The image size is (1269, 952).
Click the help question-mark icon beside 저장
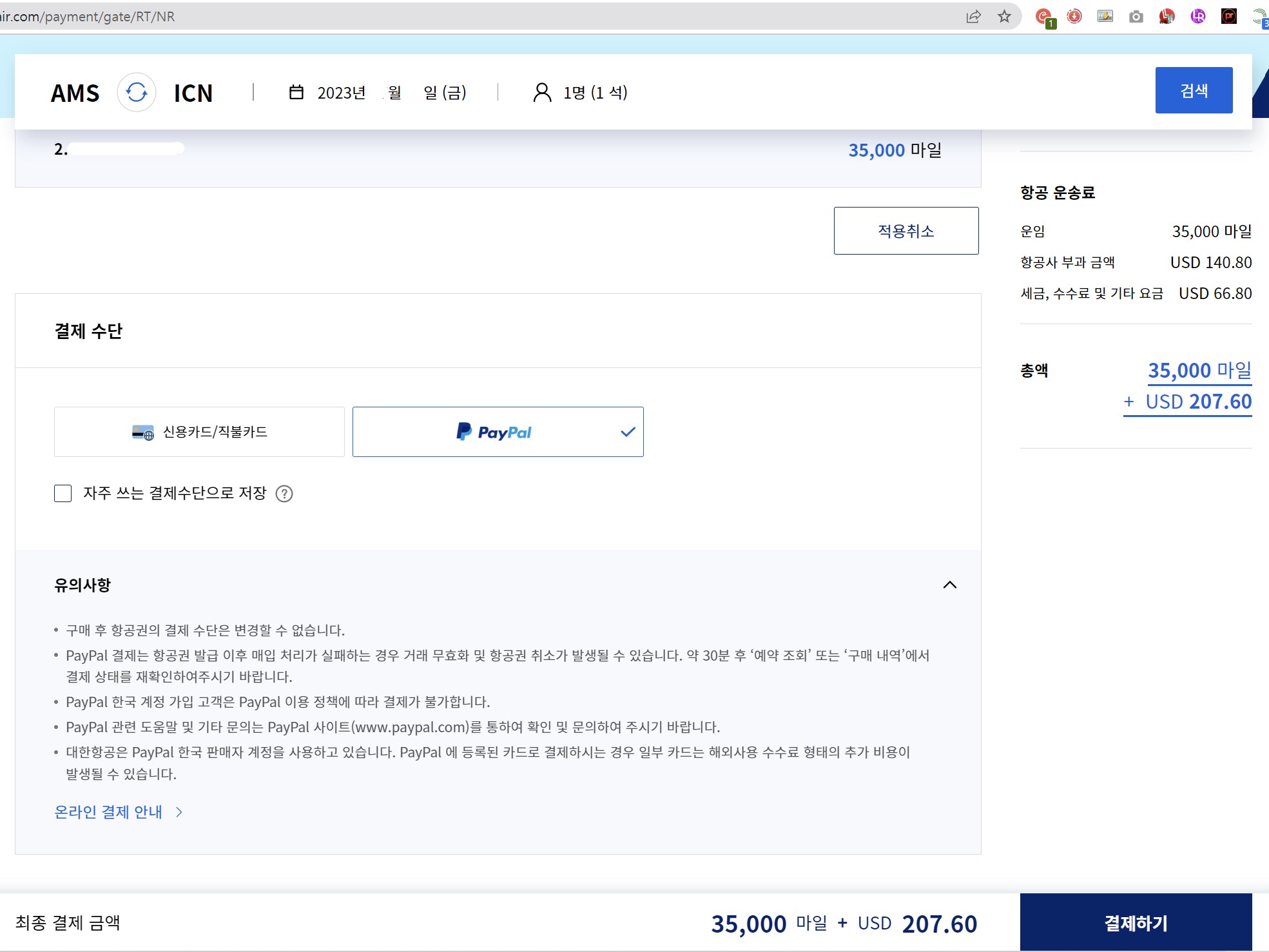coord(284,494)
